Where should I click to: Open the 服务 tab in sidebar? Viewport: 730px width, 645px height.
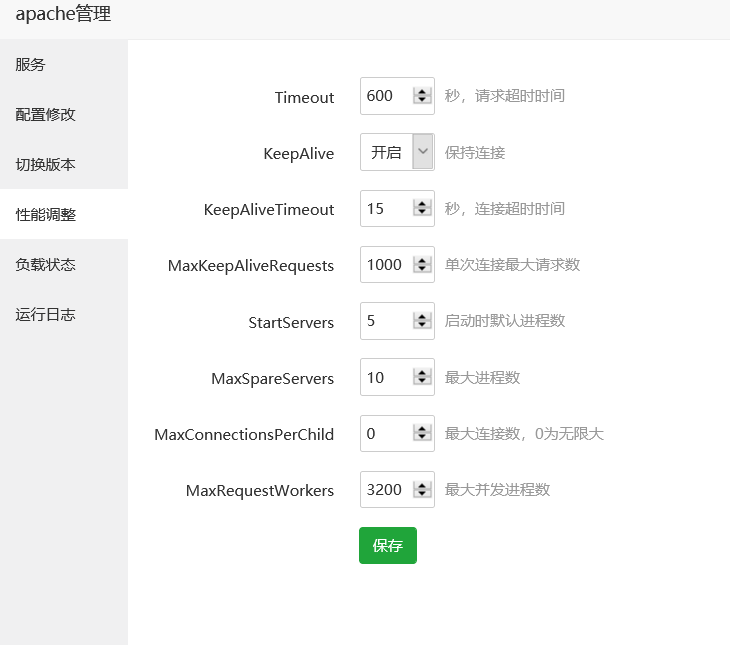click(64, 64)
